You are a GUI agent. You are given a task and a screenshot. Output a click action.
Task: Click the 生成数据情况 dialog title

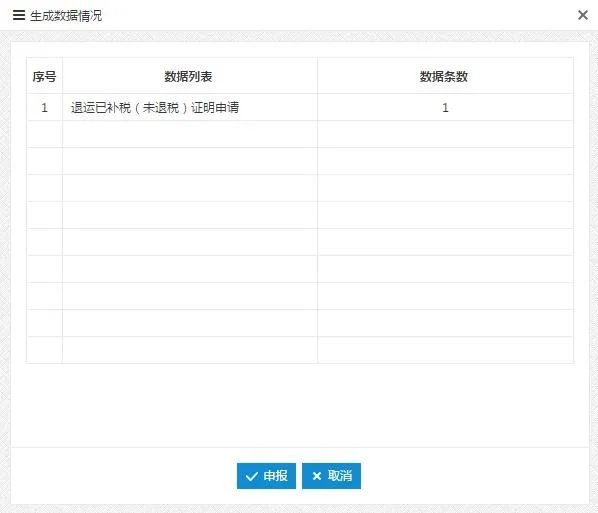click(x=66, y=16)
